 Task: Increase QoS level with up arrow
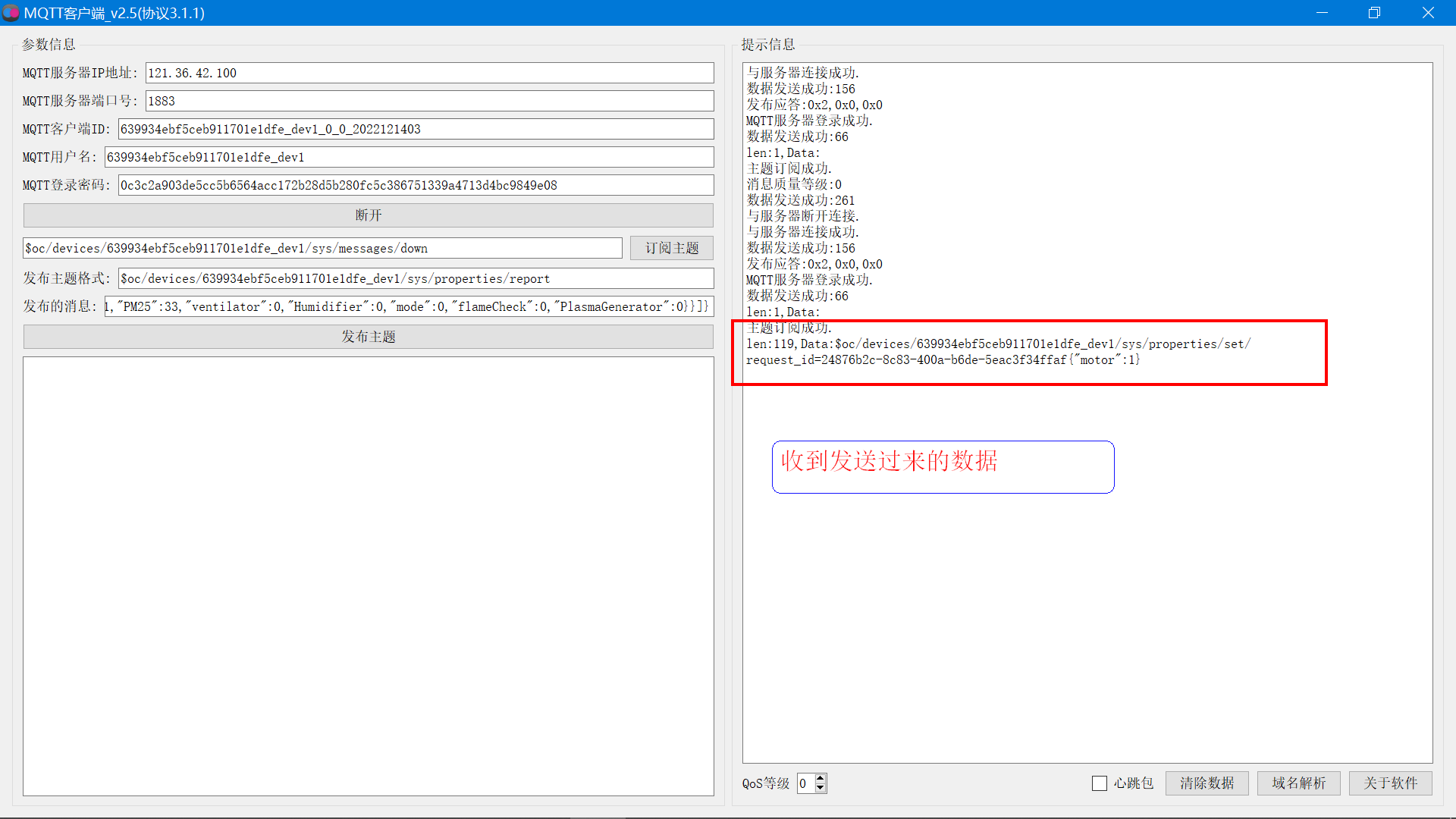click(821, 778)
